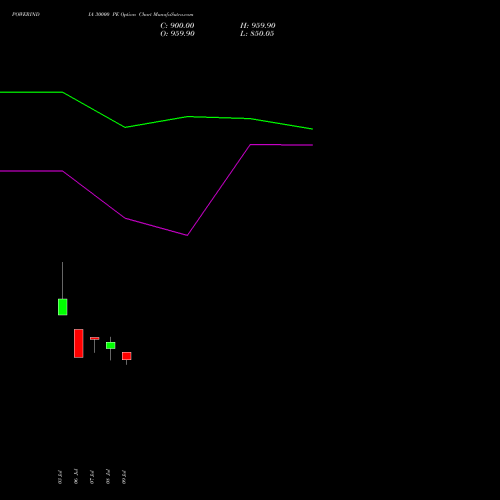
Task: Click the "08 Jul" date axis label
Action: tap(108, 477)
